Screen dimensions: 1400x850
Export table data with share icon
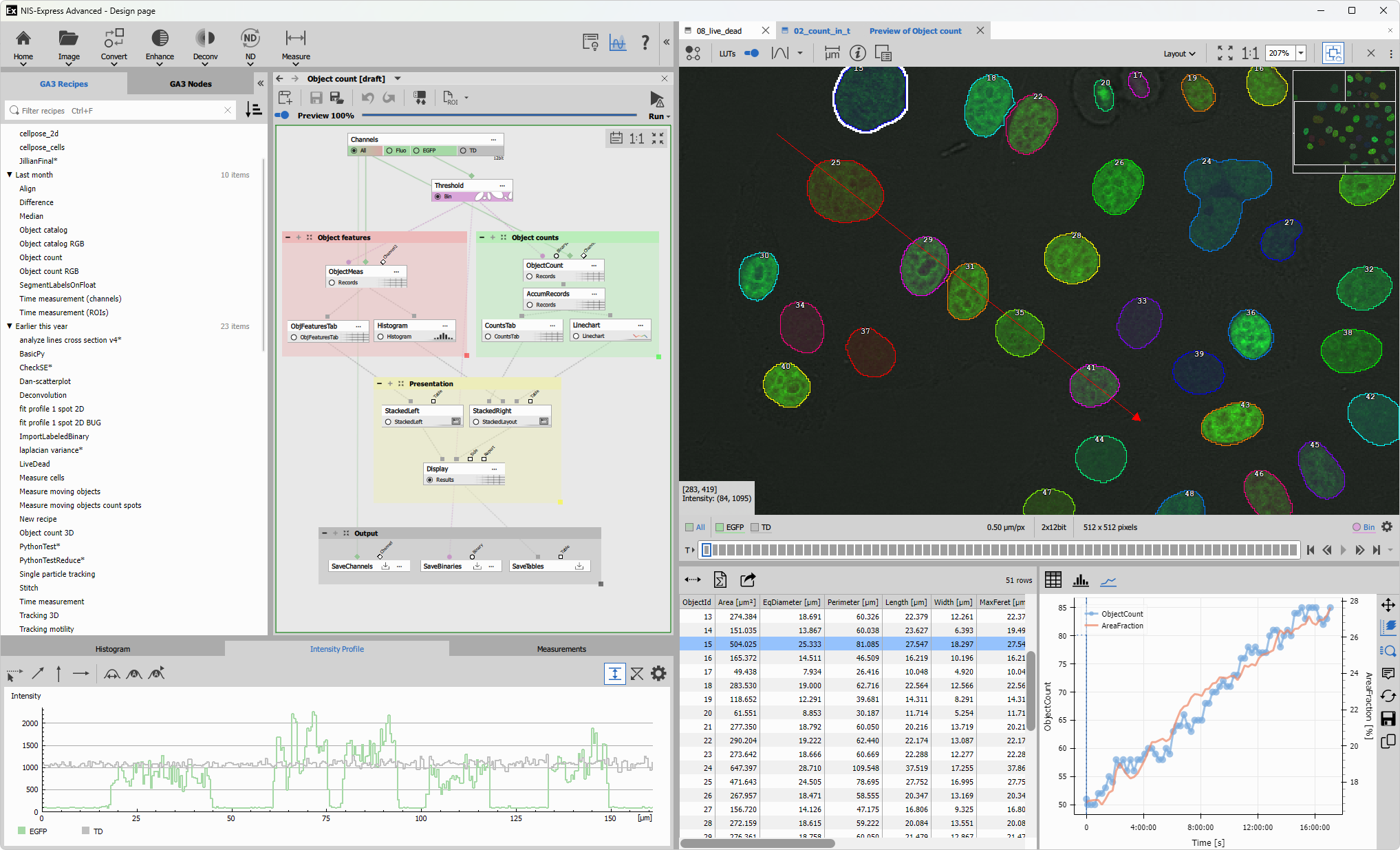coord(748,580)
